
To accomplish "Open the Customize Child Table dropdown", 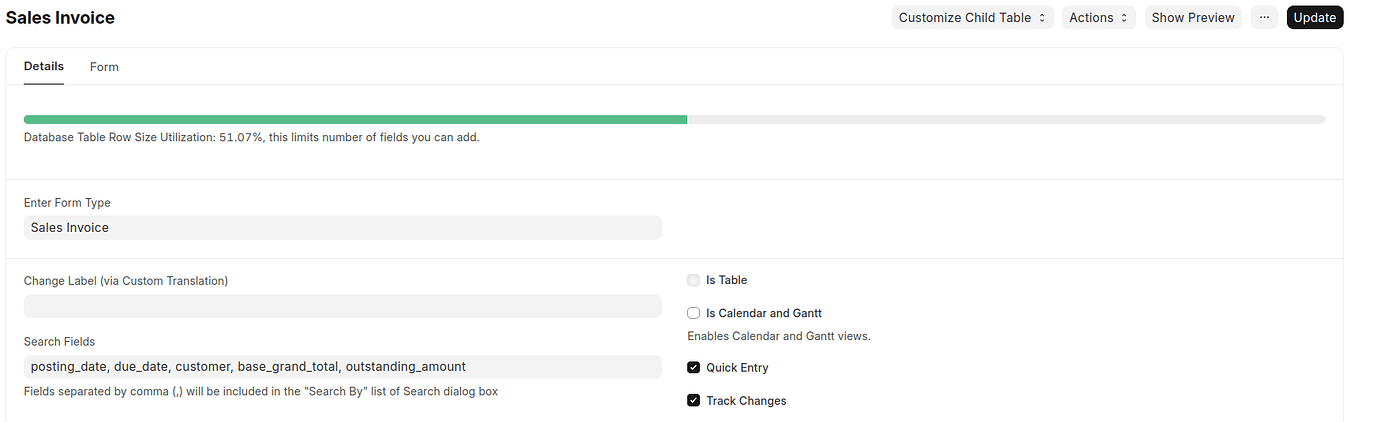I will 972,18.
